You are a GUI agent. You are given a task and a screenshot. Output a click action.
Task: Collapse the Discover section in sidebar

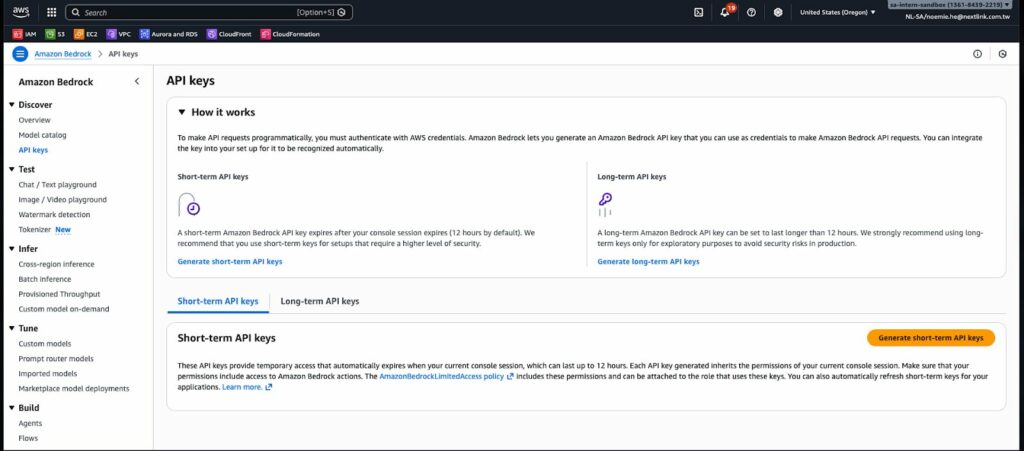click(12, 104)
